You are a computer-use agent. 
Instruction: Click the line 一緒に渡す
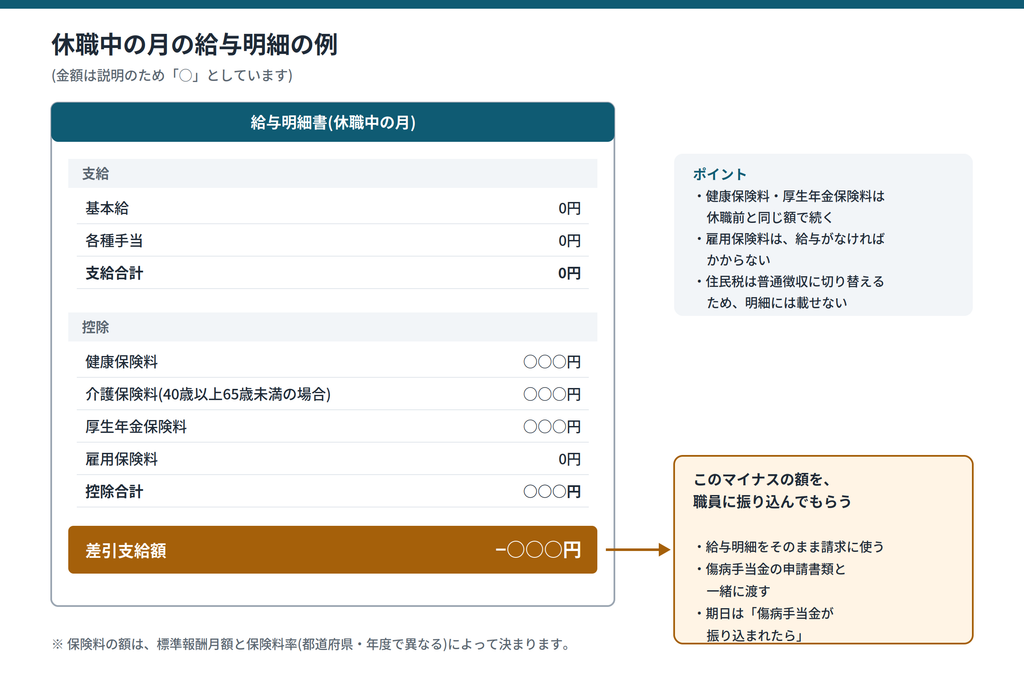pyautogui.click(x=738, y=592)
